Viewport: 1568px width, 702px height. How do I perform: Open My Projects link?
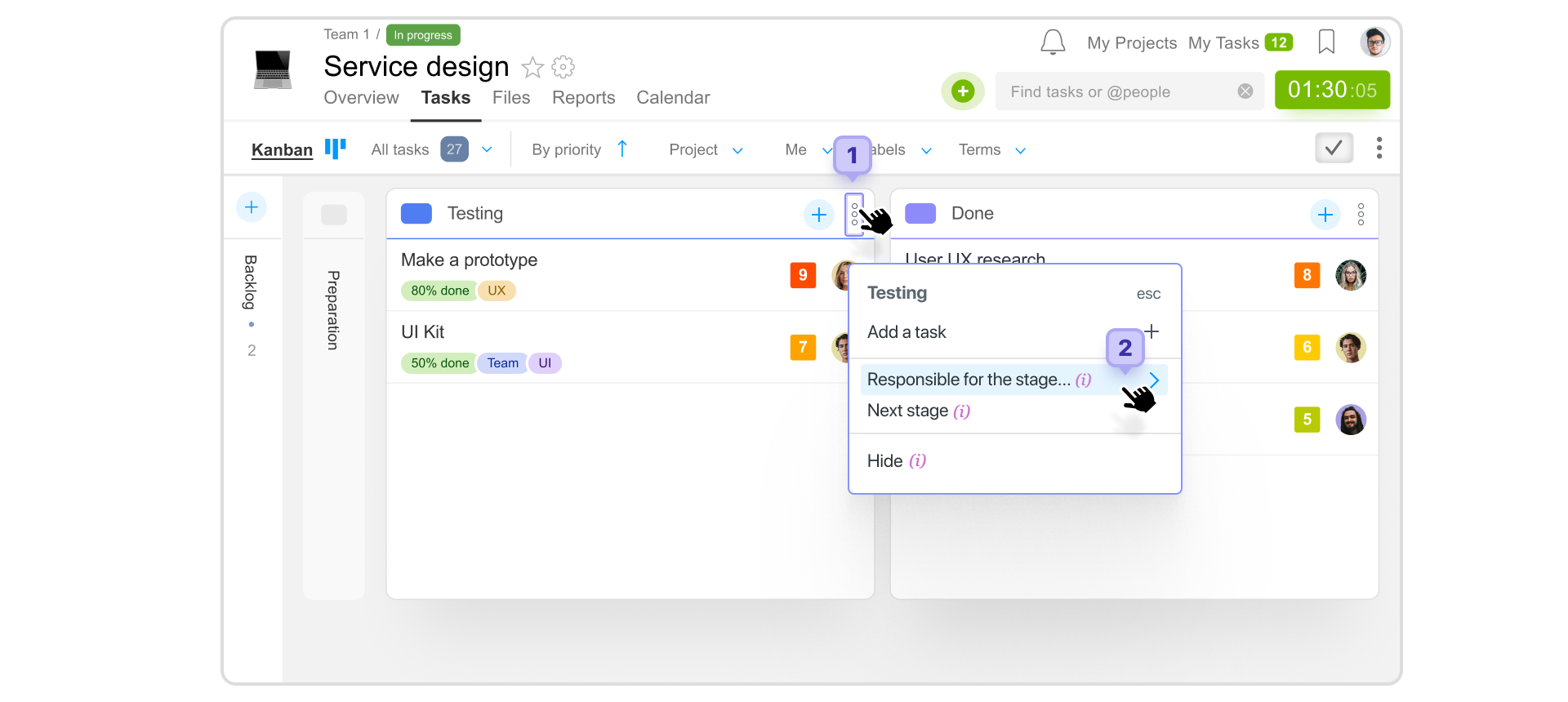[1131, 43]
